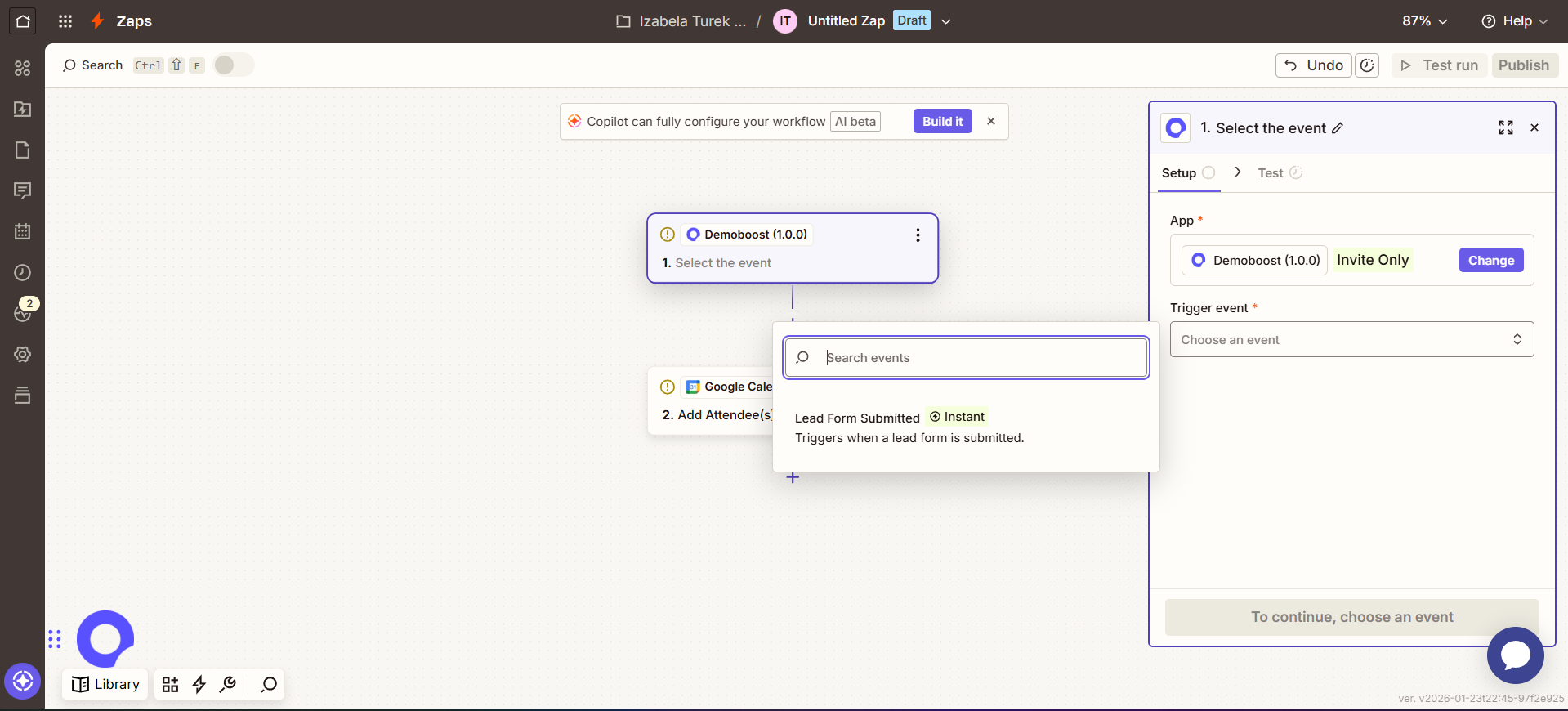
Task: Expand the chevron next to Draft badge
Action: click(946, 21)
